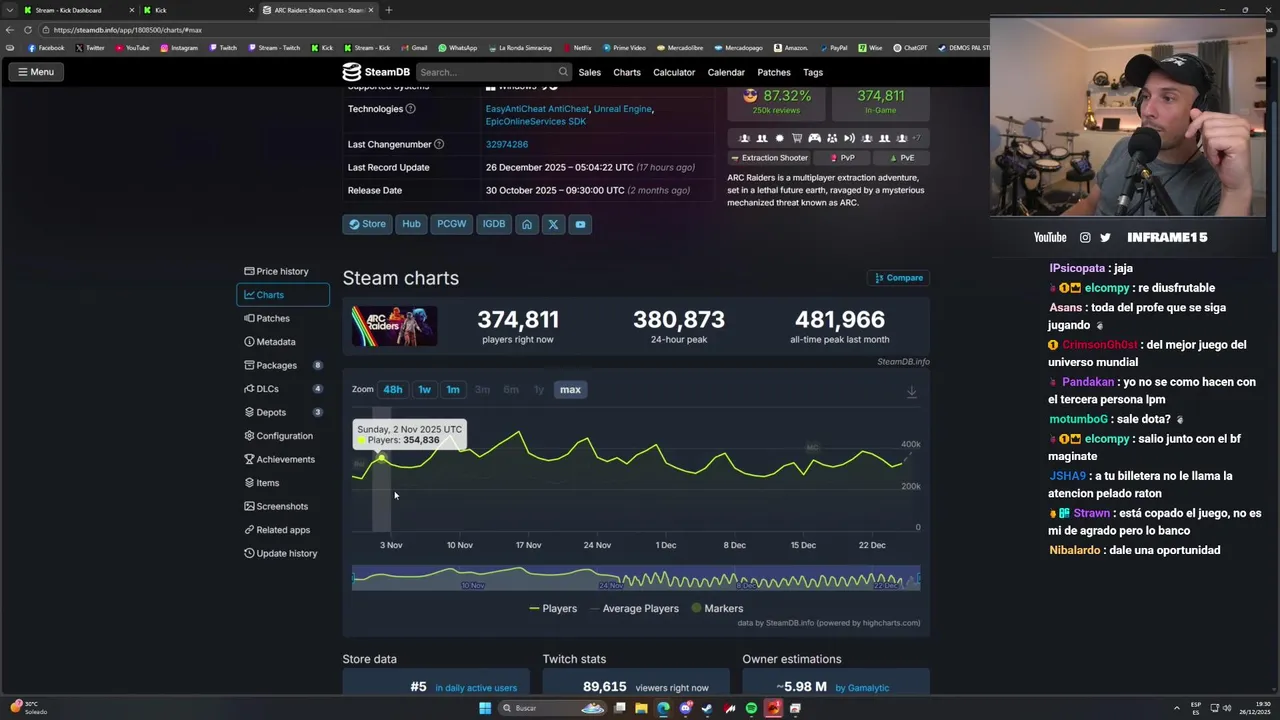Open Patches in the top navigation

click(x=774, y=72)
